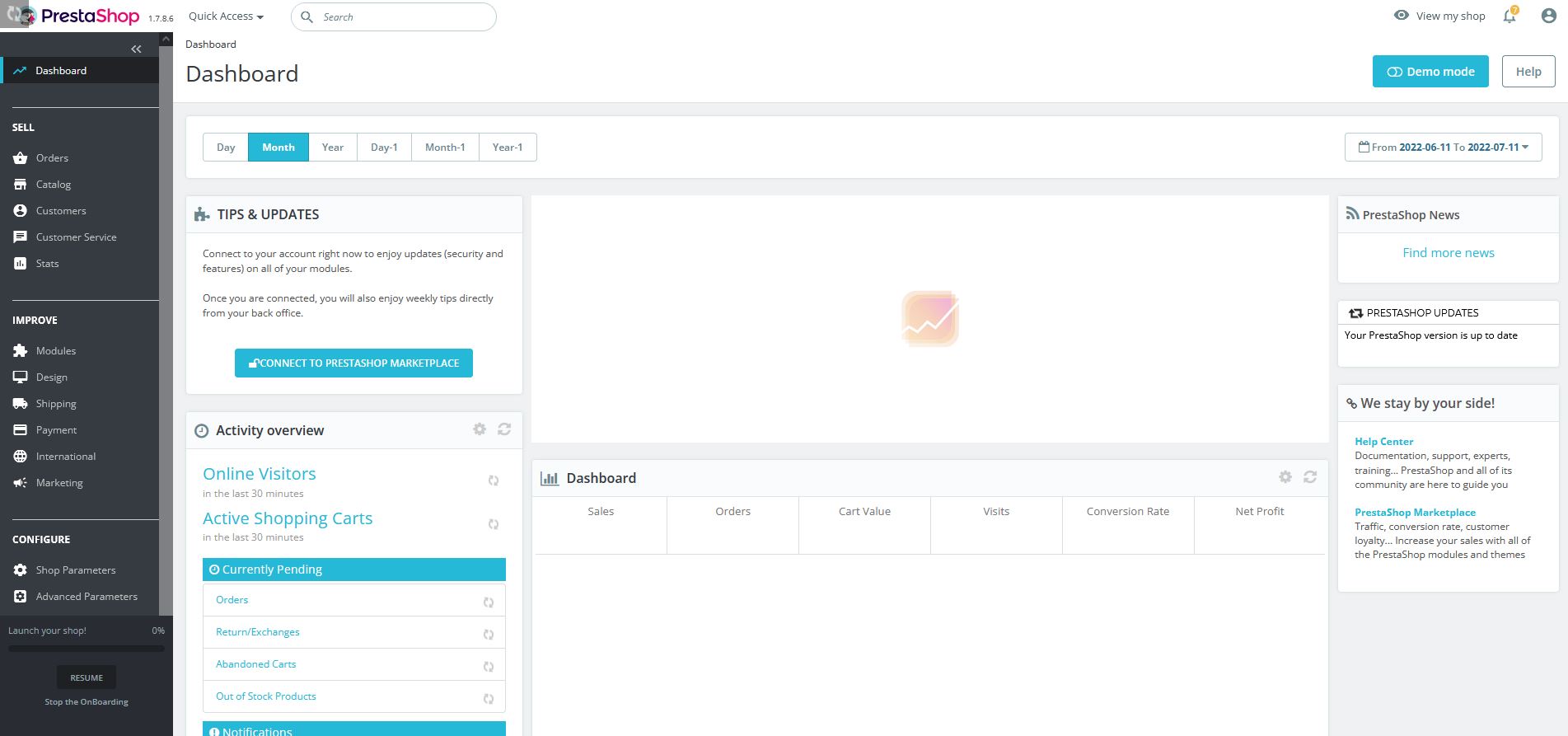Select the Cart Value metric column
This screenshot has width=1568, height=736.
[864, 525]
